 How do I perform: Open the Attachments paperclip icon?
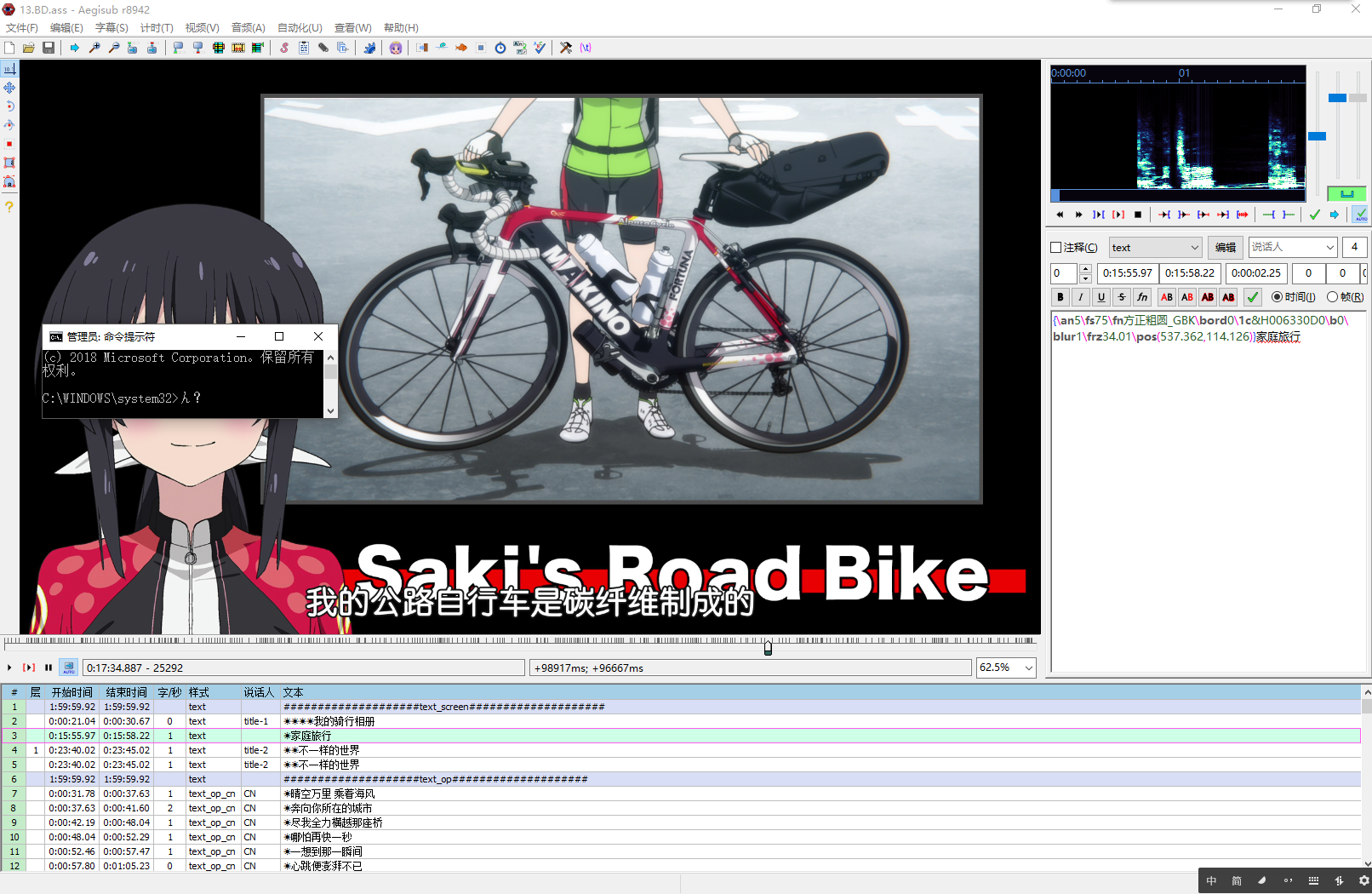[323, 48]
